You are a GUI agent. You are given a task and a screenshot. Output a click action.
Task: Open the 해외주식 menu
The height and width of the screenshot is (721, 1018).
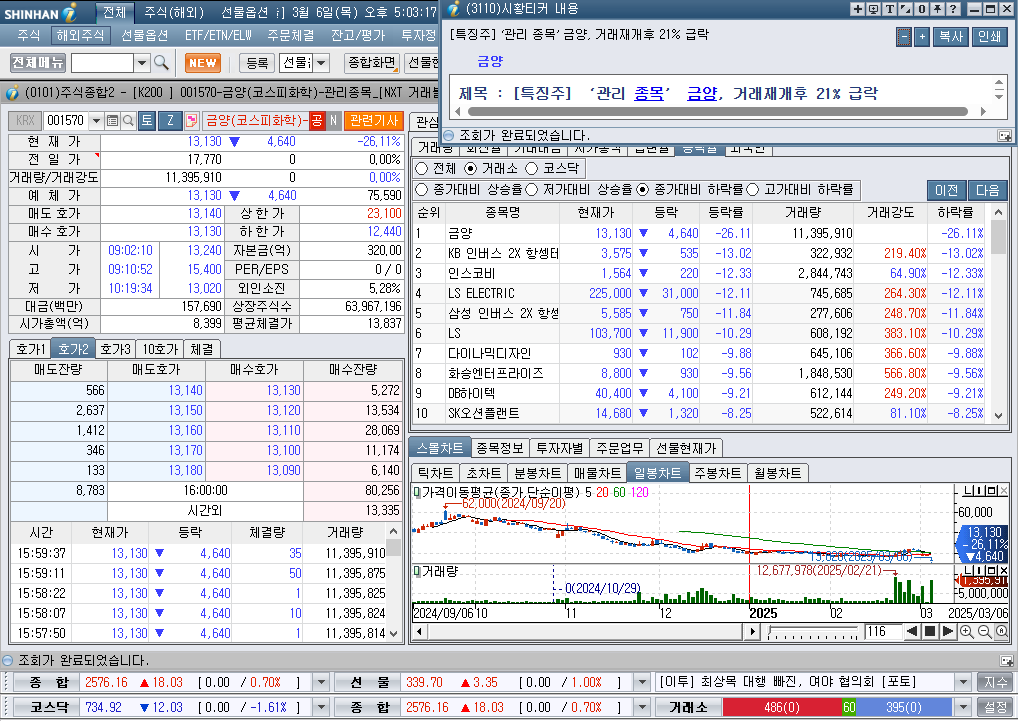[x=81, y=35]
